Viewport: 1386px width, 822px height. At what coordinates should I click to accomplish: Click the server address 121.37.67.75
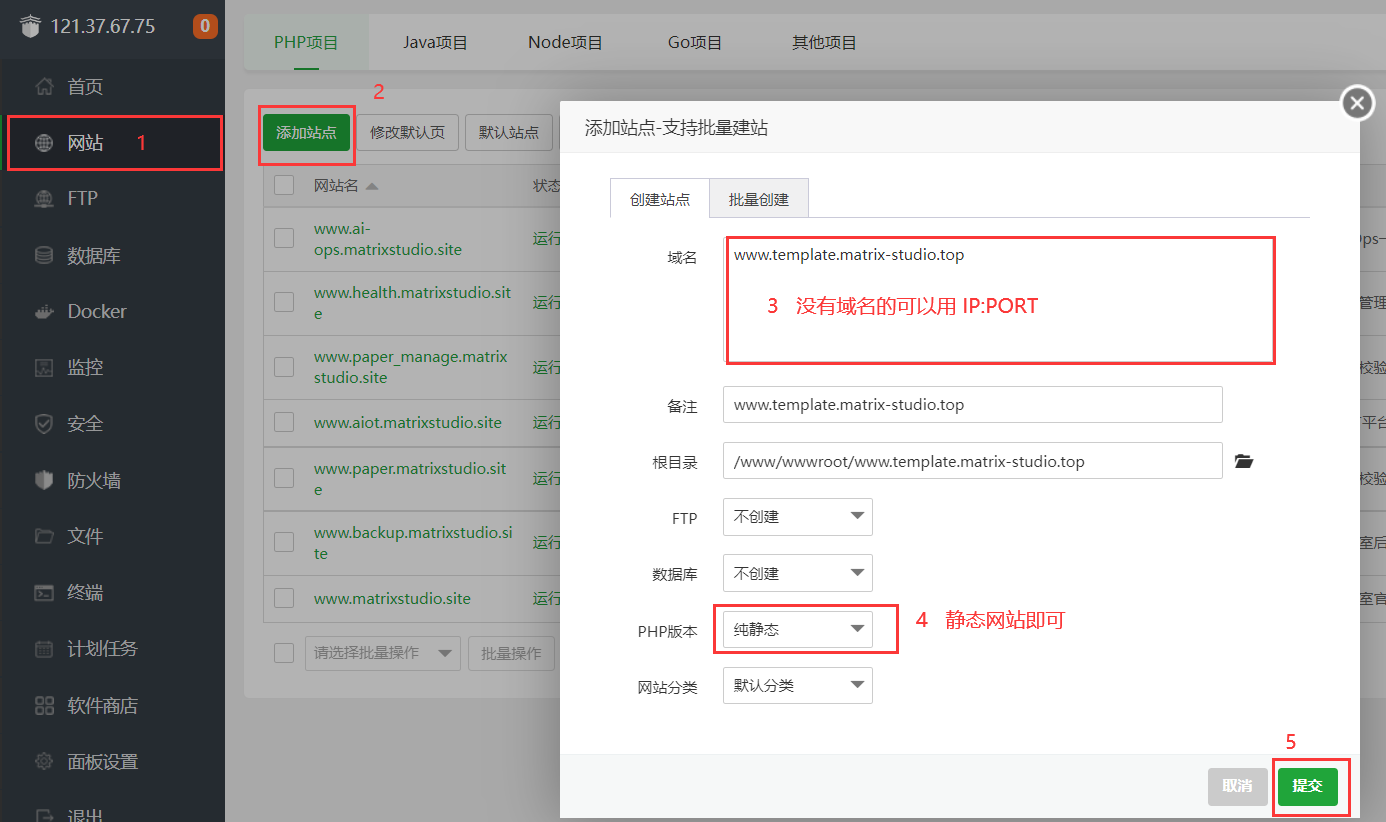pos(103,26)
